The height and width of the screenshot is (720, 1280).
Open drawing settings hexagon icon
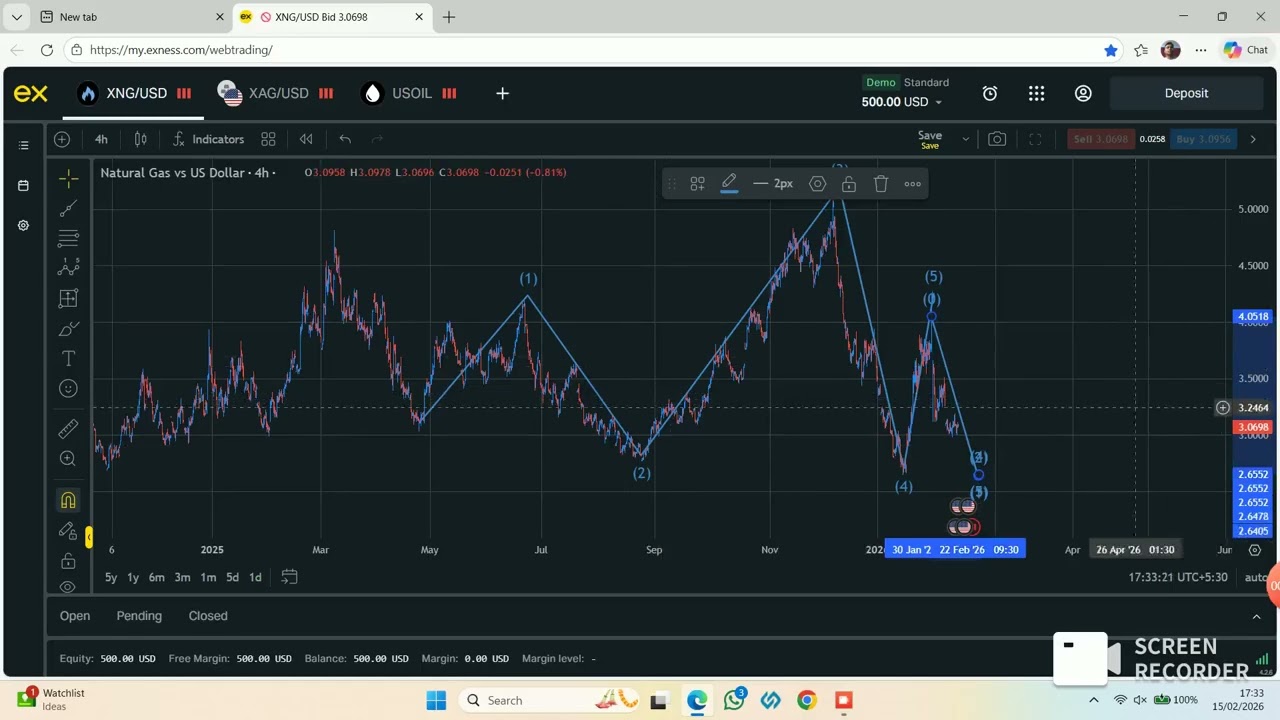pyautogui.click(x=817, y=184)
